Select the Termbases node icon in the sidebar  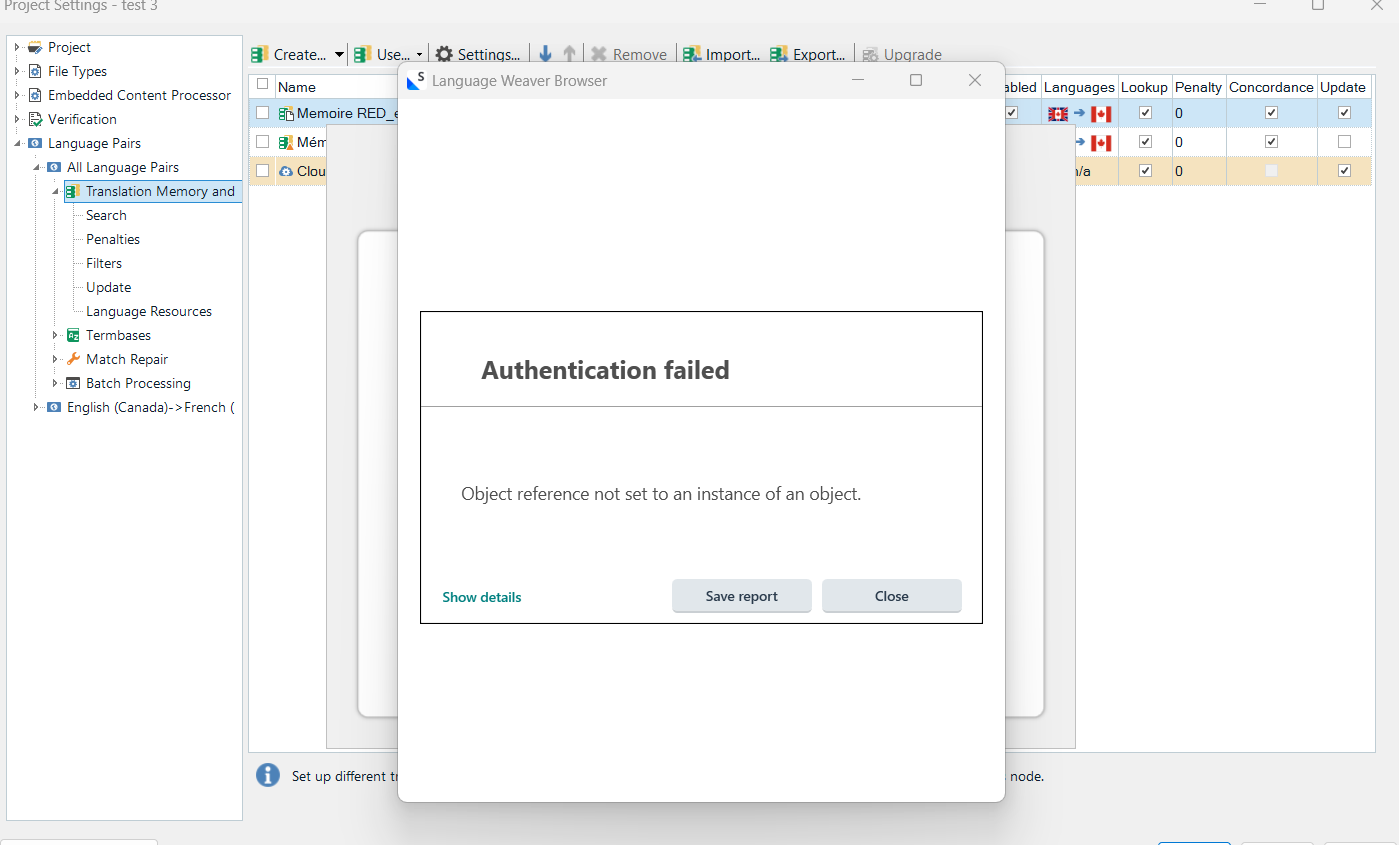click(72, 335)
